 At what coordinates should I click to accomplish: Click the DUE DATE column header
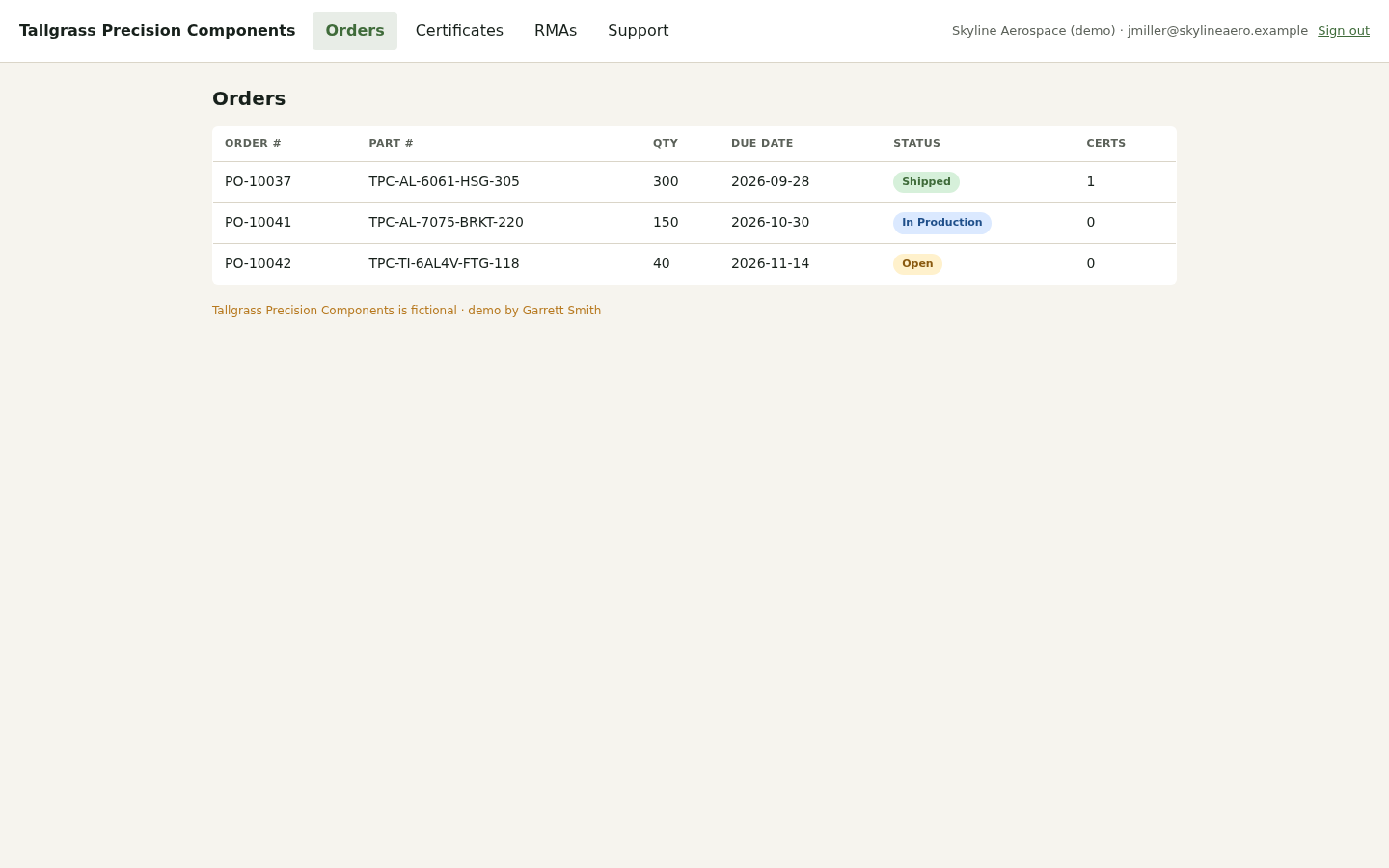coord(762,143)
